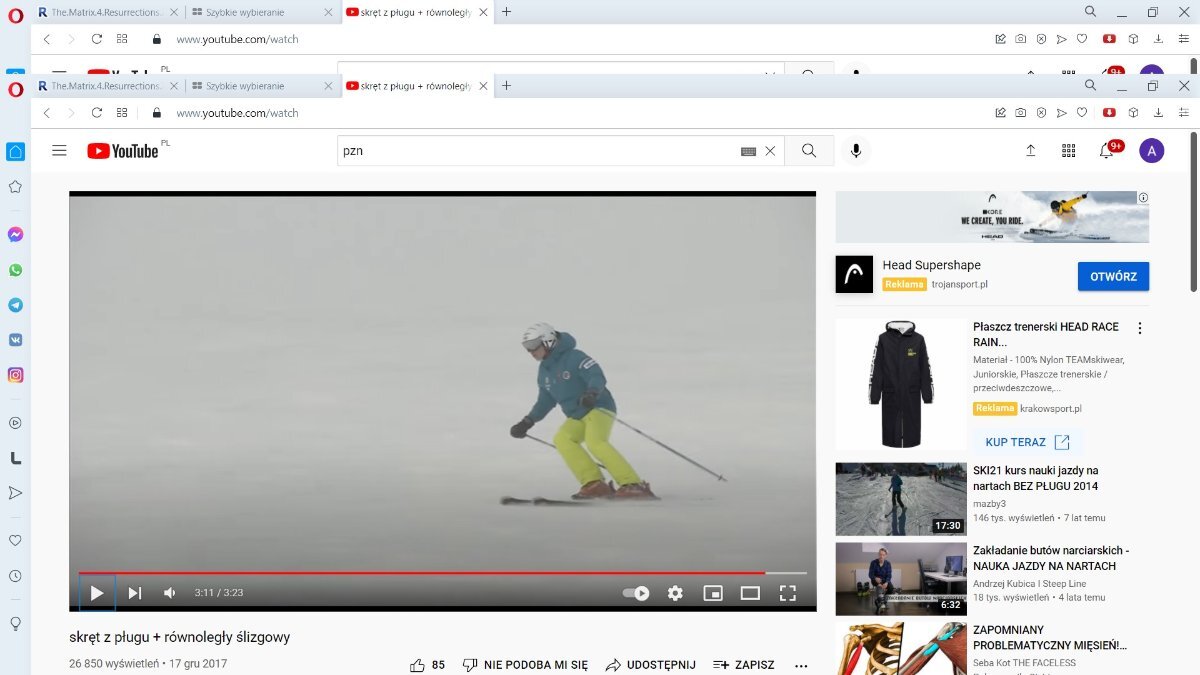Open WhatsApp in Opera sidebar
Viewport: 1200px width, 675px height.
(x=15, y=270)
